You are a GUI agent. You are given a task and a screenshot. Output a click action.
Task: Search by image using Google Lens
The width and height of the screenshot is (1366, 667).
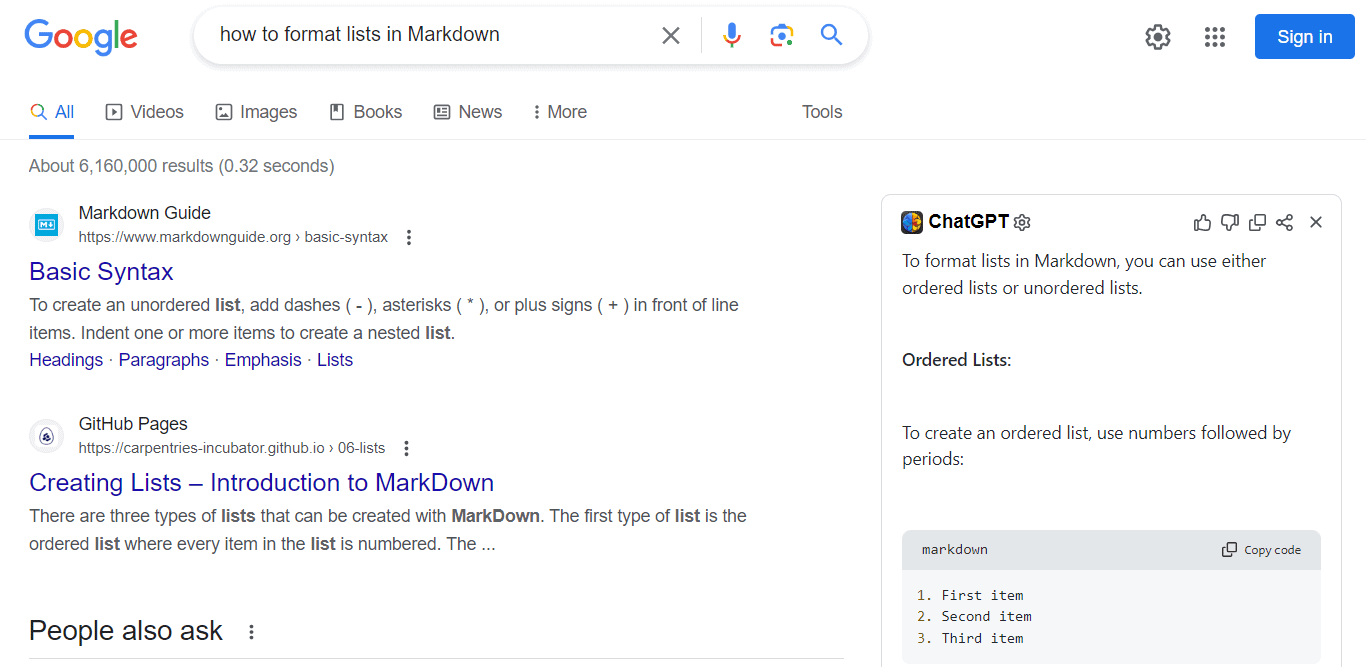(x=781, y=35)
